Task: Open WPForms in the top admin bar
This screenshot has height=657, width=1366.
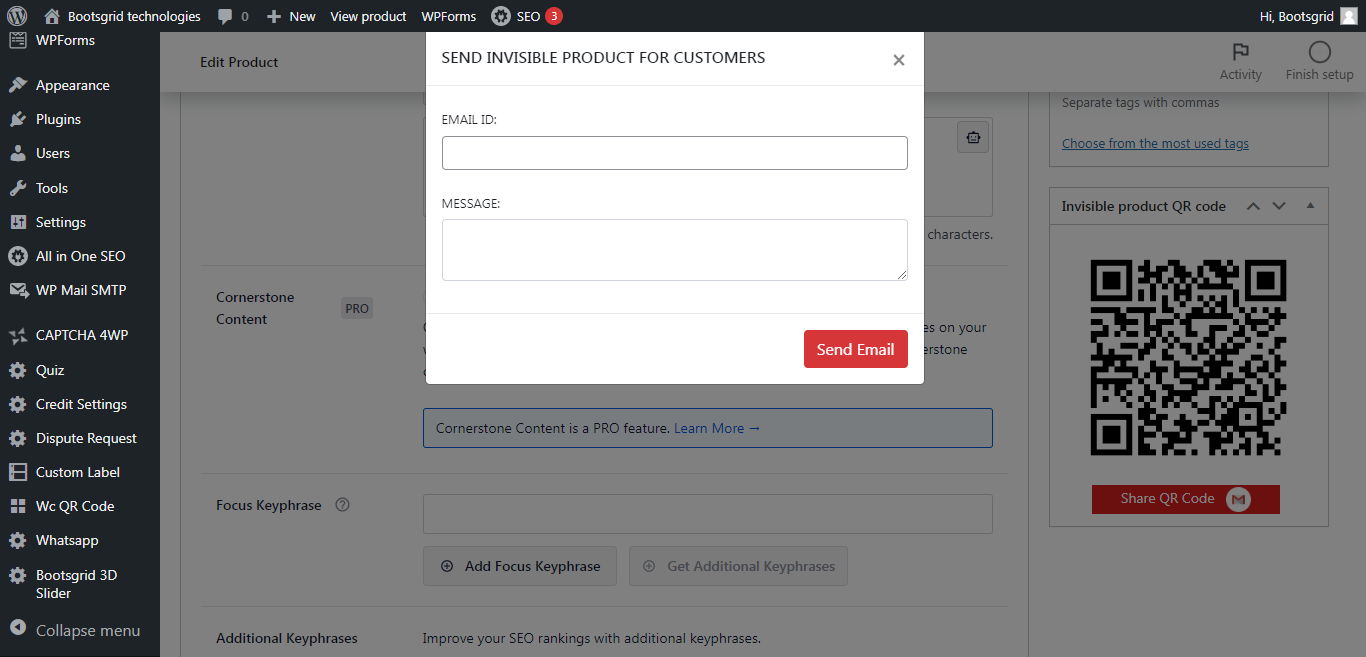Action: click(448, 16)
